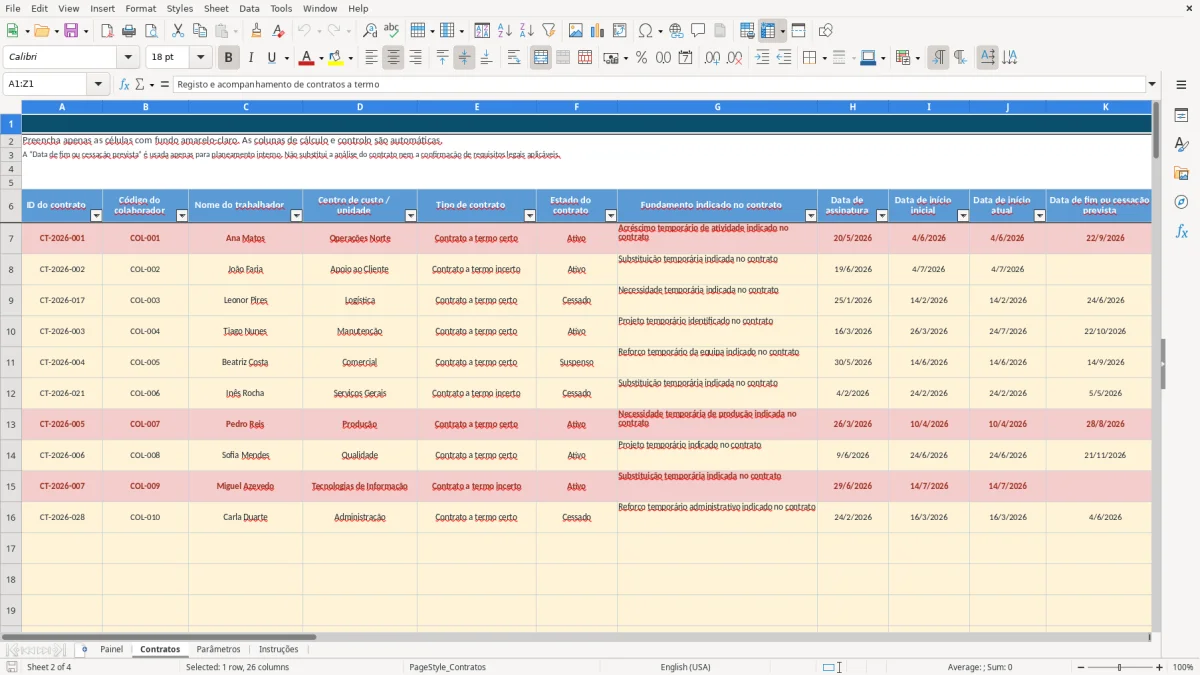Image resolution: width=1200 pixels, height=675 pixels.
Task: Toggle right-to-left text direction
Action: (960, 58)
